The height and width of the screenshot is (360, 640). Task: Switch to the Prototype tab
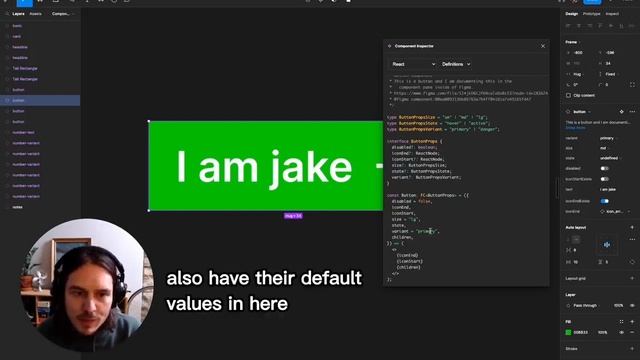591,14
